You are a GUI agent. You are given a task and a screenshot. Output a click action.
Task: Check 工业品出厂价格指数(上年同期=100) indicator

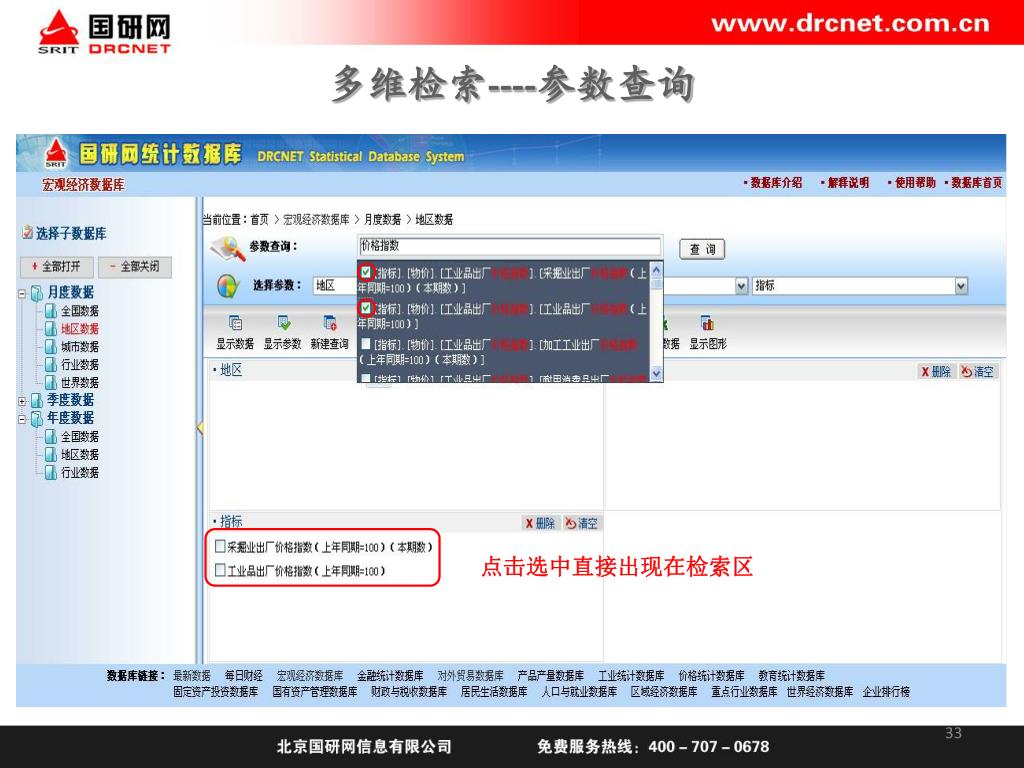tap(220, 570)
